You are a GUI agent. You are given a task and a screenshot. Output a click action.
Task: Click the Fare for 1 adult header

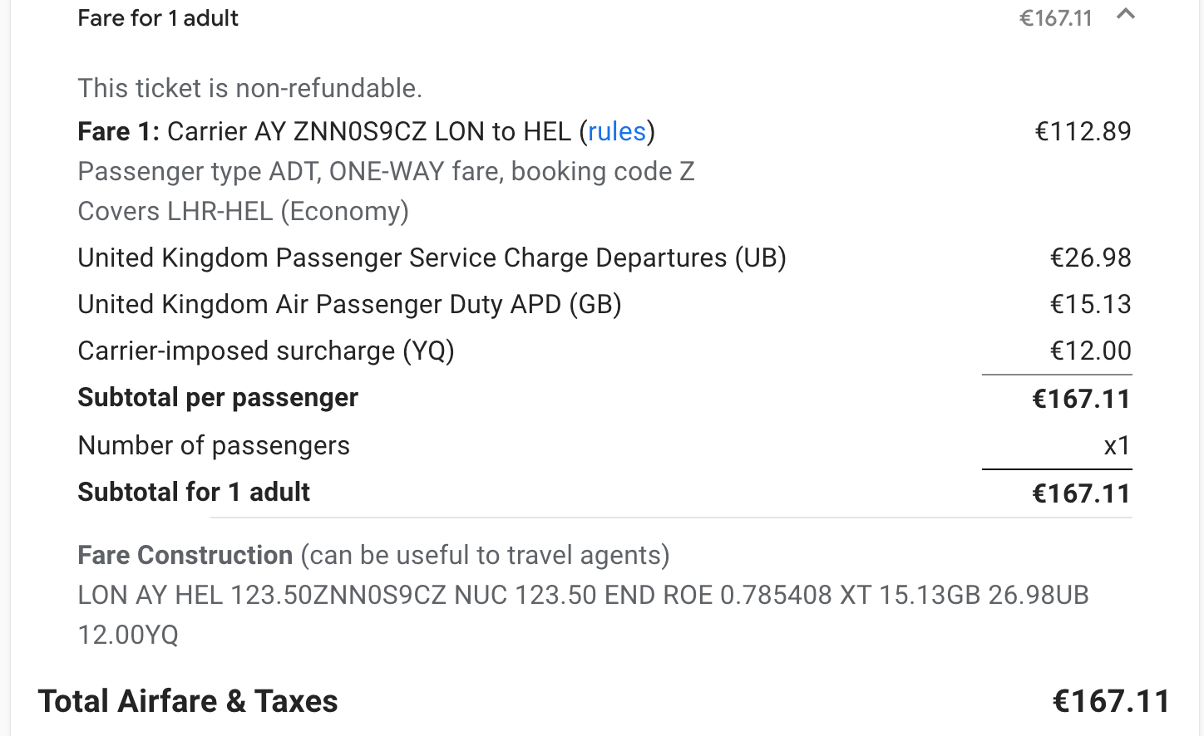pyautogui.click(x=158, y=18)
